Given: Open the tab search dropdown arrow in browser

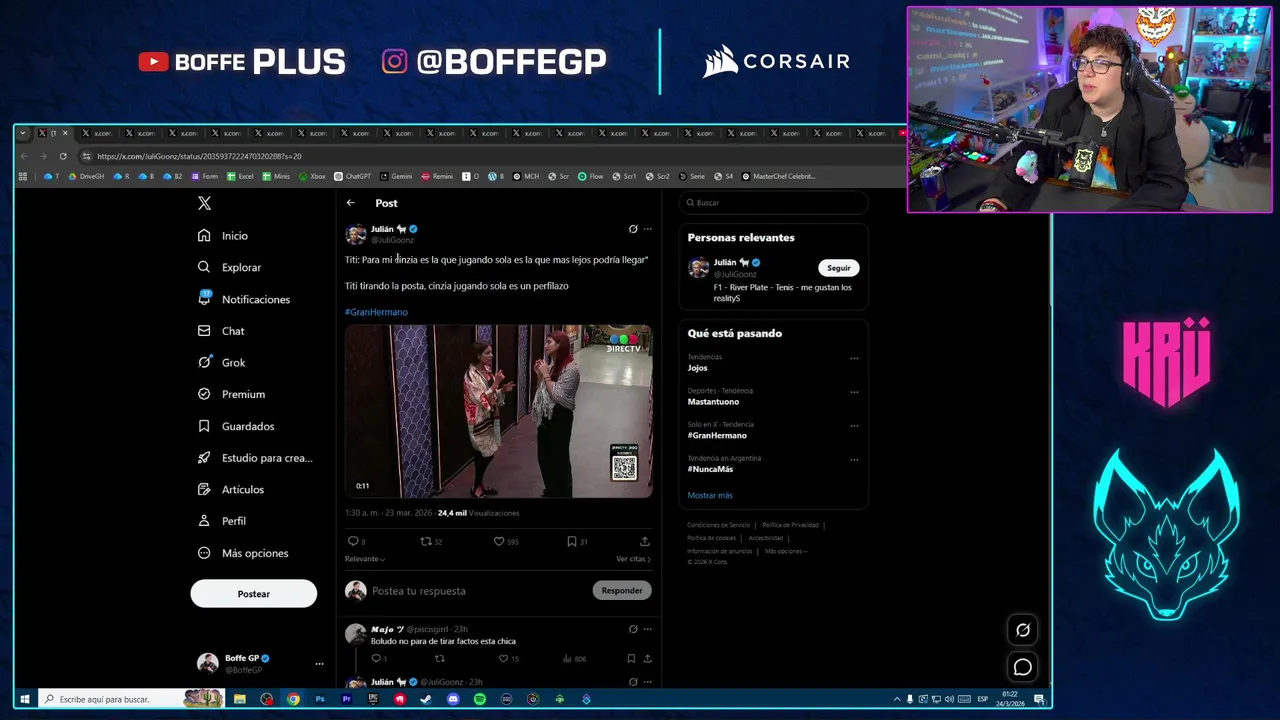Looking at the screenshot, I should point(23,133).
